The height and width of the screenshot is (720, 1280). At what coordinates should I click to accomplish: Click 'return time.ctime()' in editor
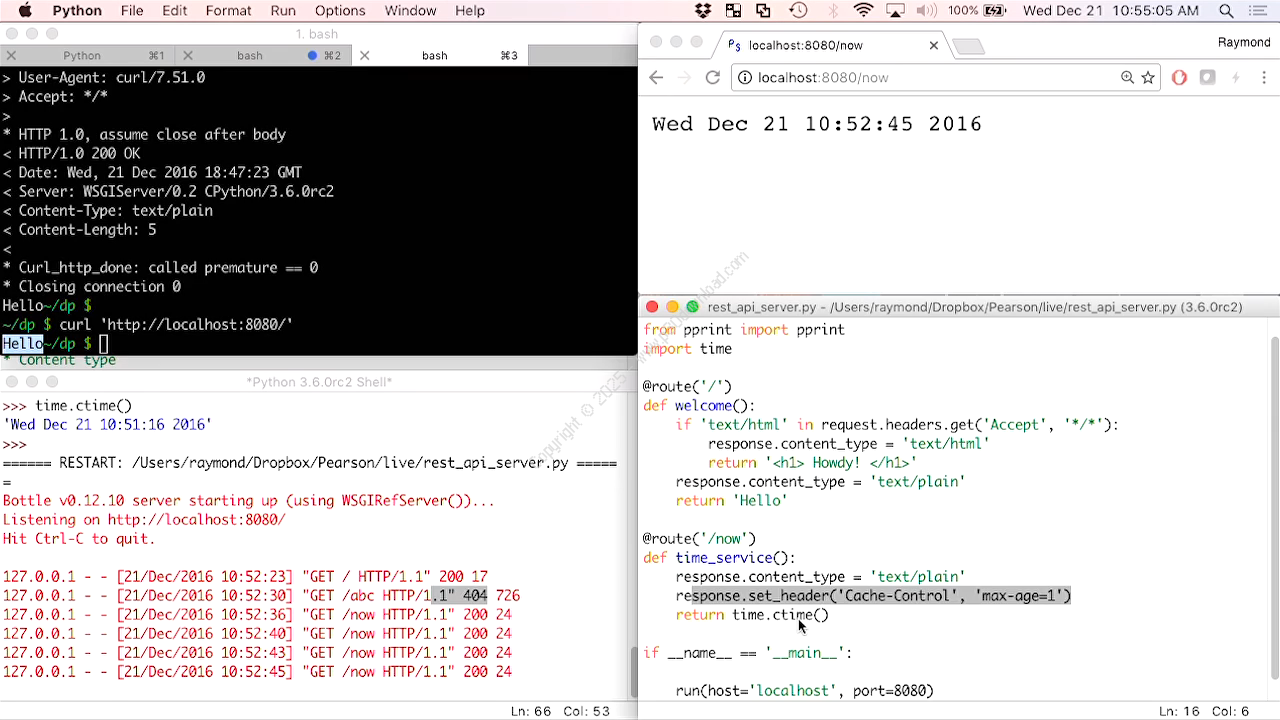point(752,615)
